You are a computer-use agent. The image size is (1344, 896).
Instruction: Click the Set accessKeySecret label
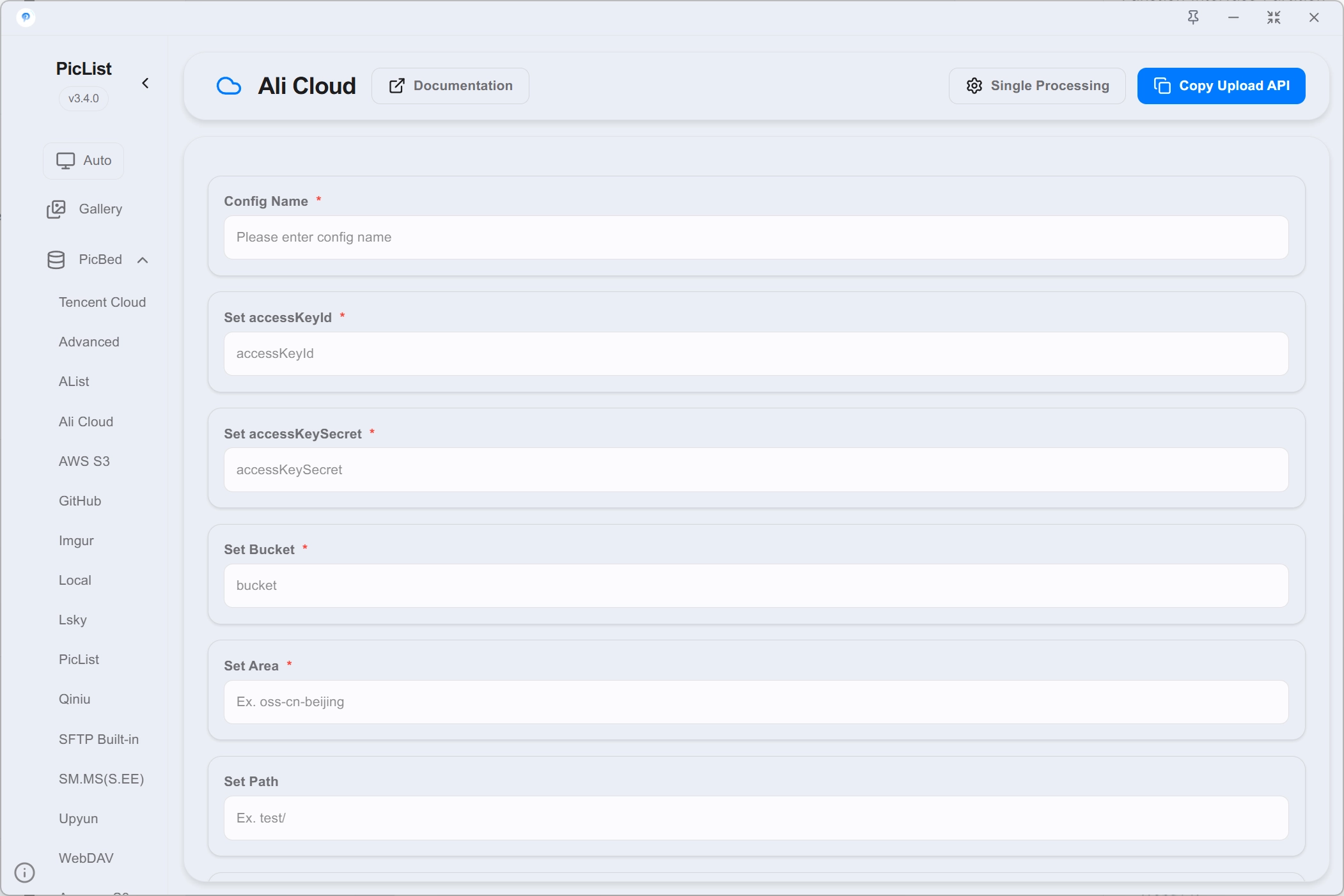tap(293, 434)
